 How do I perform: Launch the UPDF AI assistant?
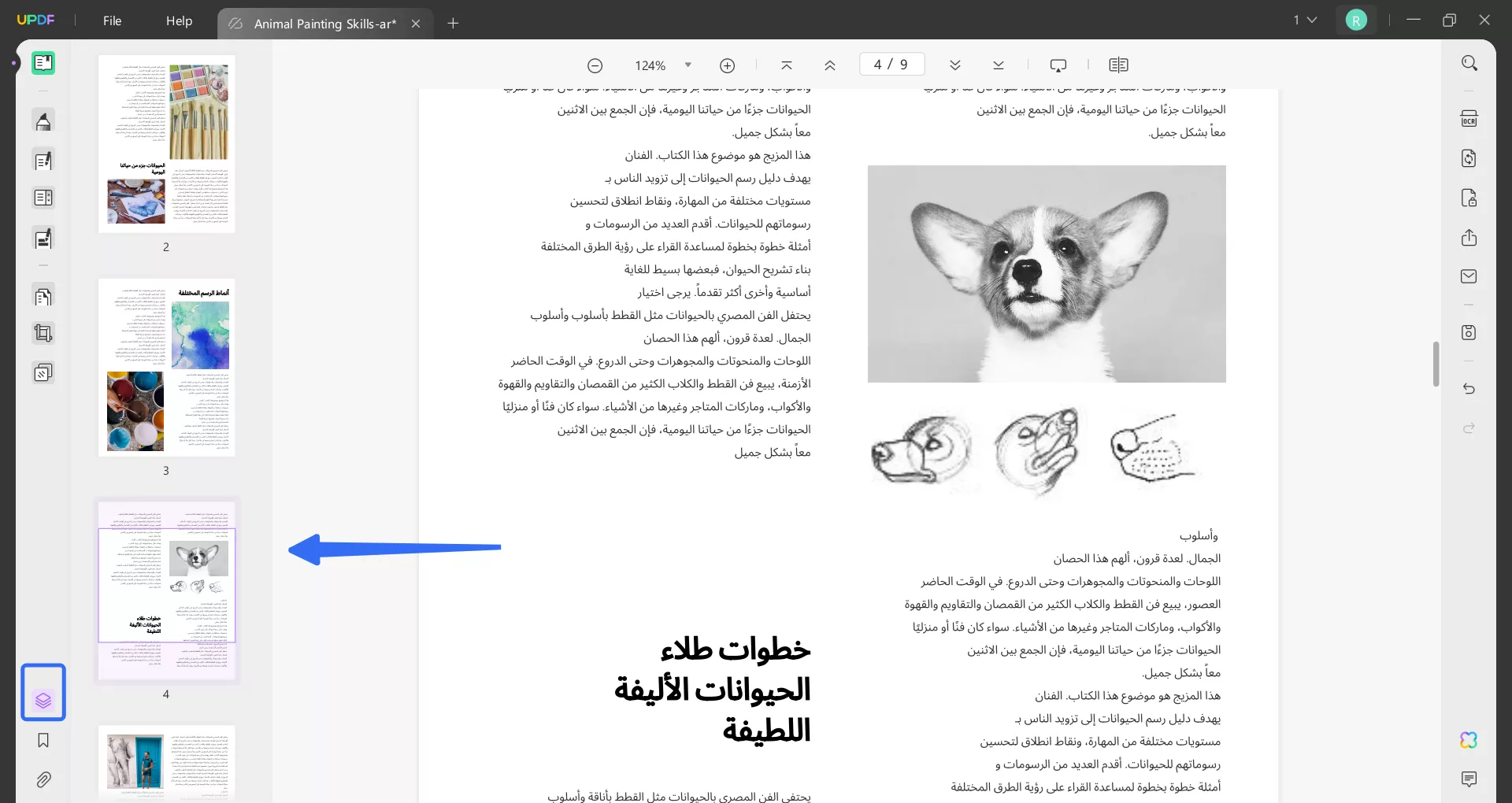click(1469, 740)
